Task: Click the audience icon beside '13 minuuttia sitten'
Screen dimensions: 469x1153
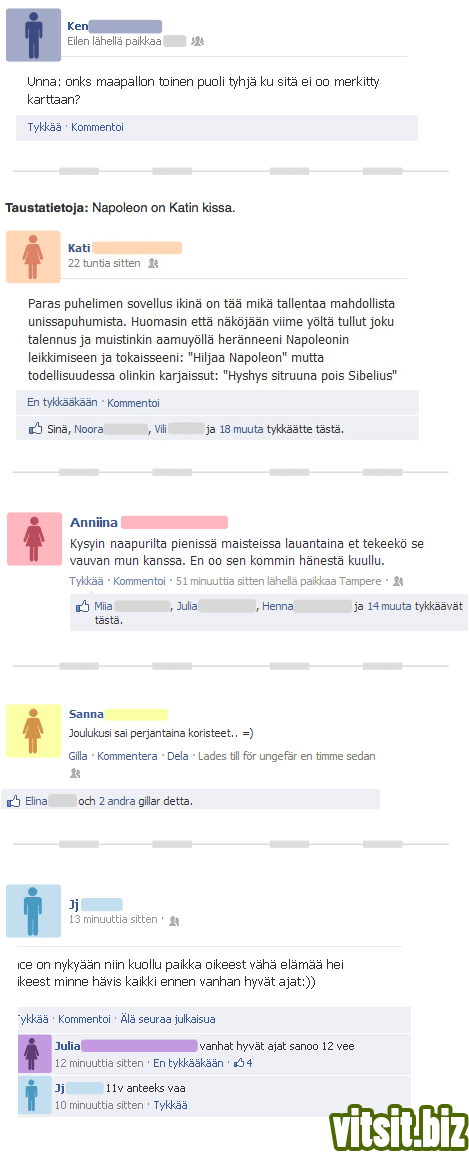Action: click(x=174, y=920)
